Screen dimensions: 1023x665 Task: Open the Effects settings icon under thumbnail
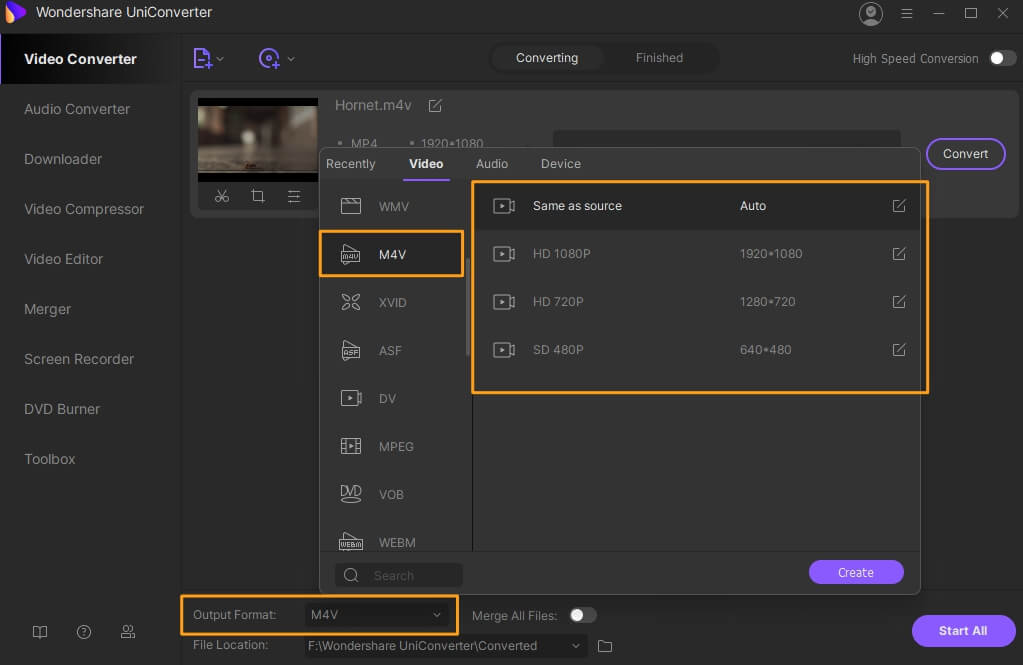tap(294, 196)
